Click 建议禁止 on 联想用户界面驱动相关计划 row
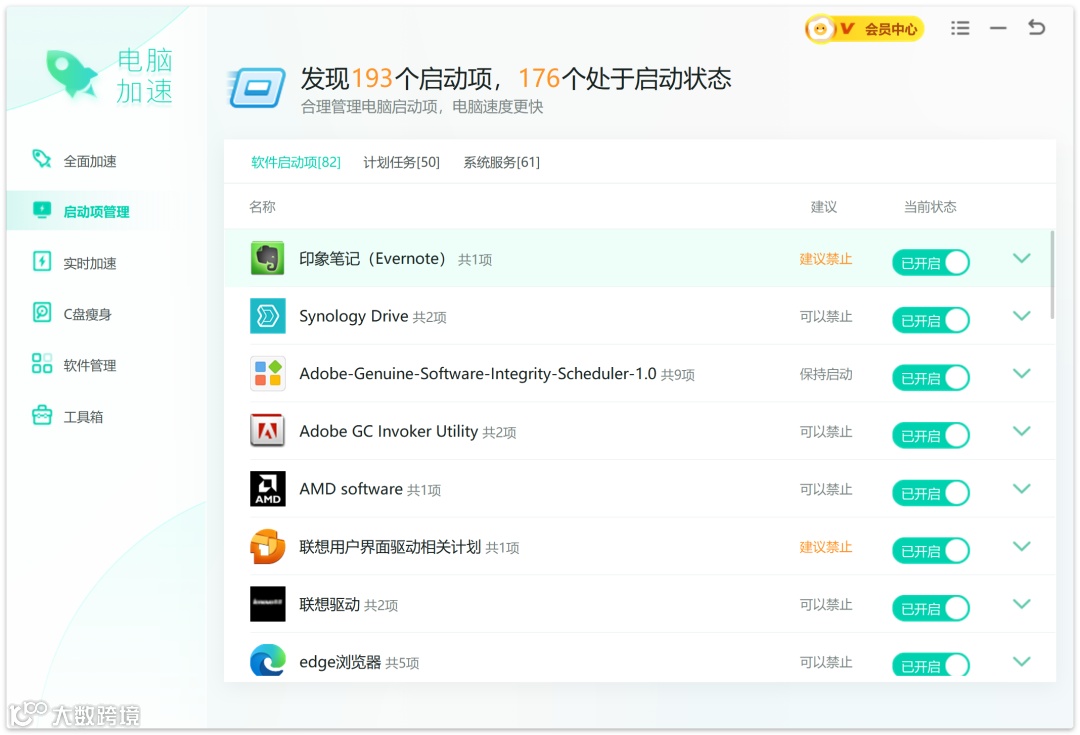This screenshot has width=1080, height=735. point(826,547)
